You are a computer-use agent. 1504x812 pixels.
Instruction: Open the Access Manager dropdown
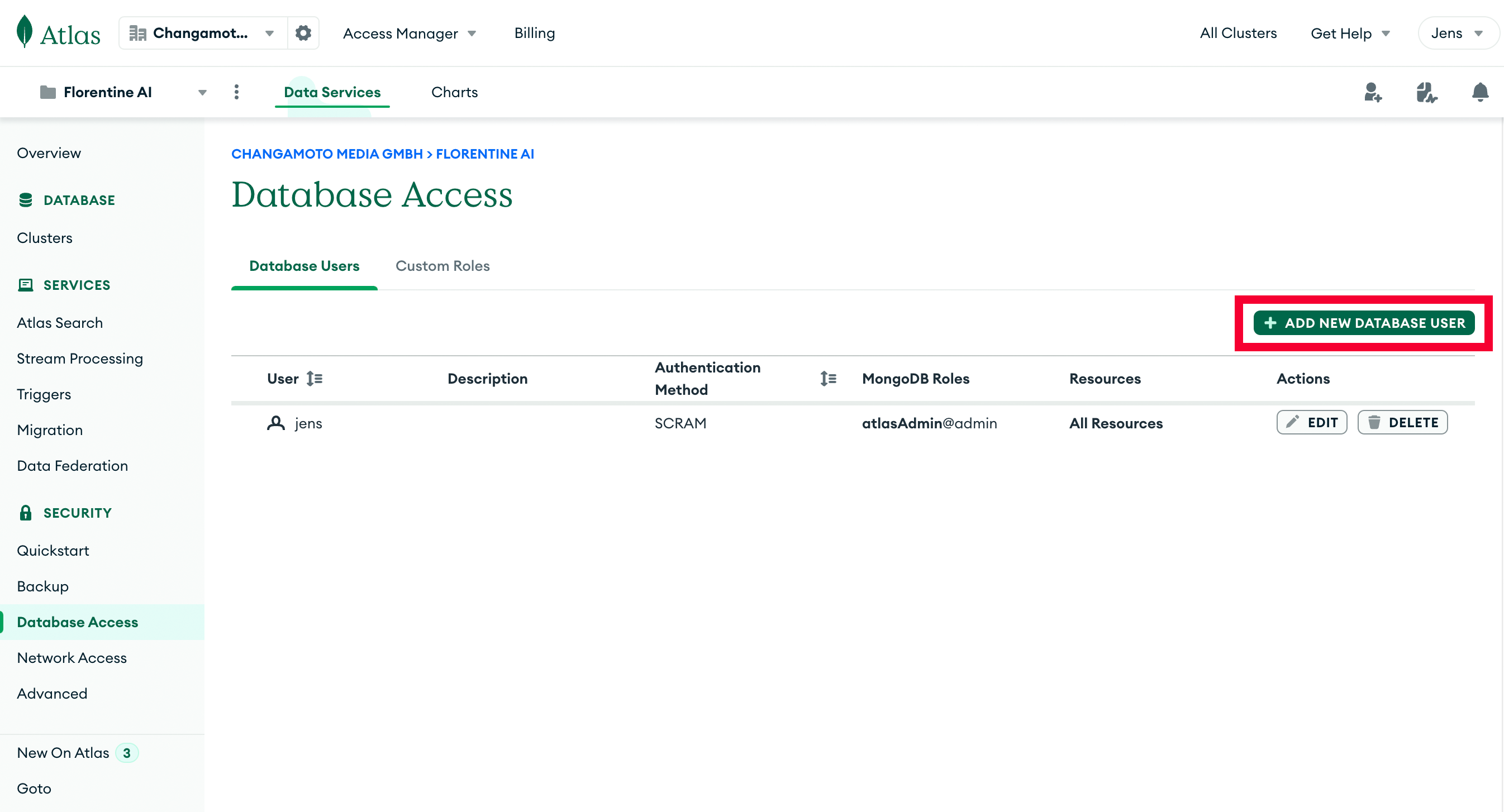[410, 34]
